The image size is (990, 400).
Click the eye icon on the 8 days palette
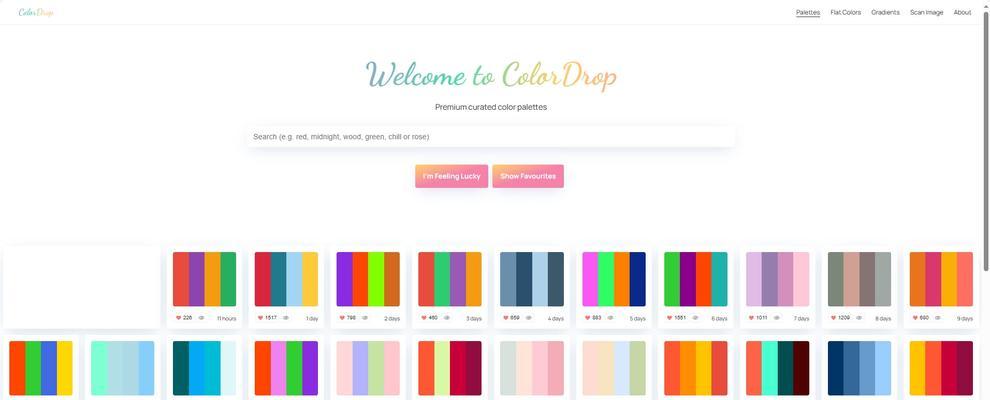point(859,318)
